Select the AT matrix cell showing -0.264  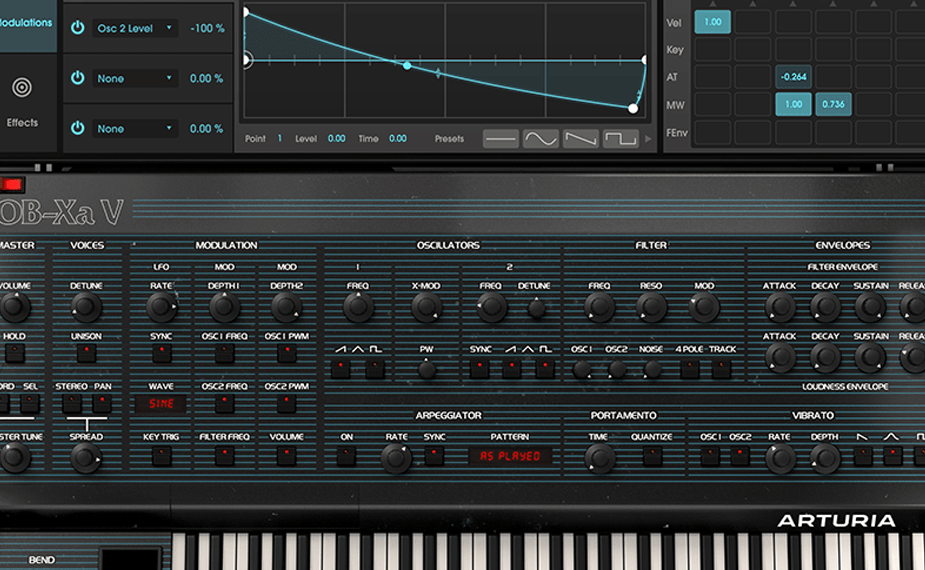click(794, 77)
